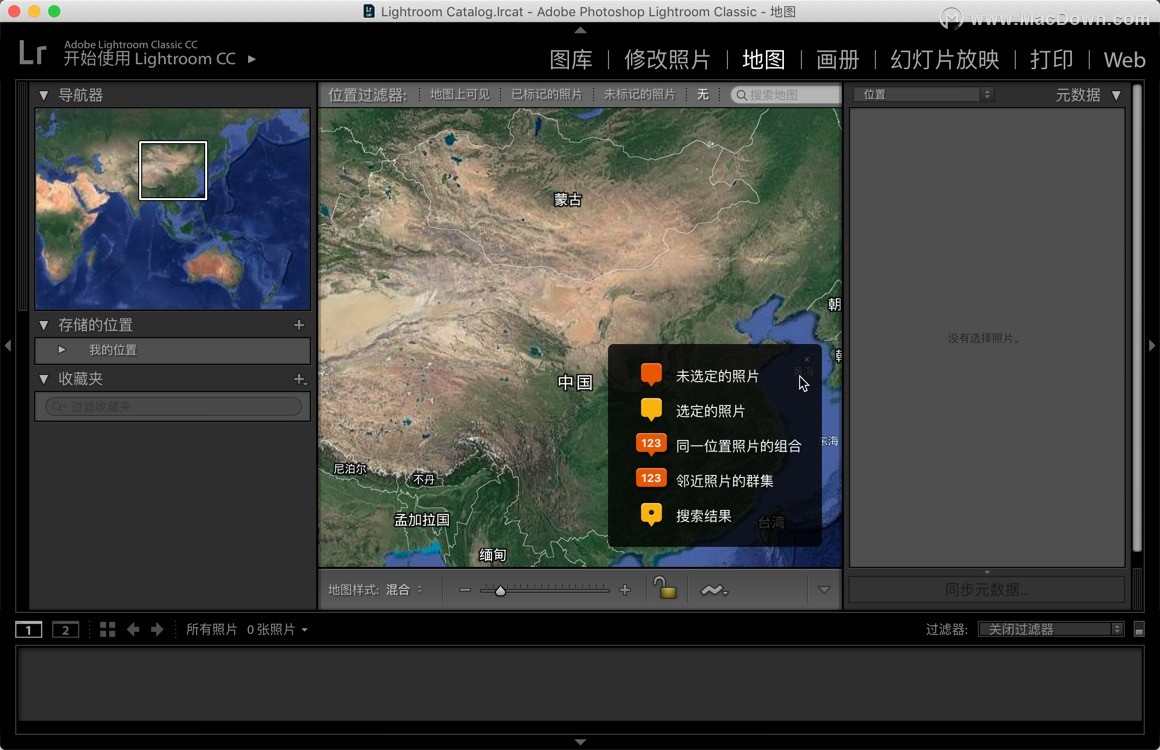Click the right panel vertical scrollbar

coord(1137,318)
